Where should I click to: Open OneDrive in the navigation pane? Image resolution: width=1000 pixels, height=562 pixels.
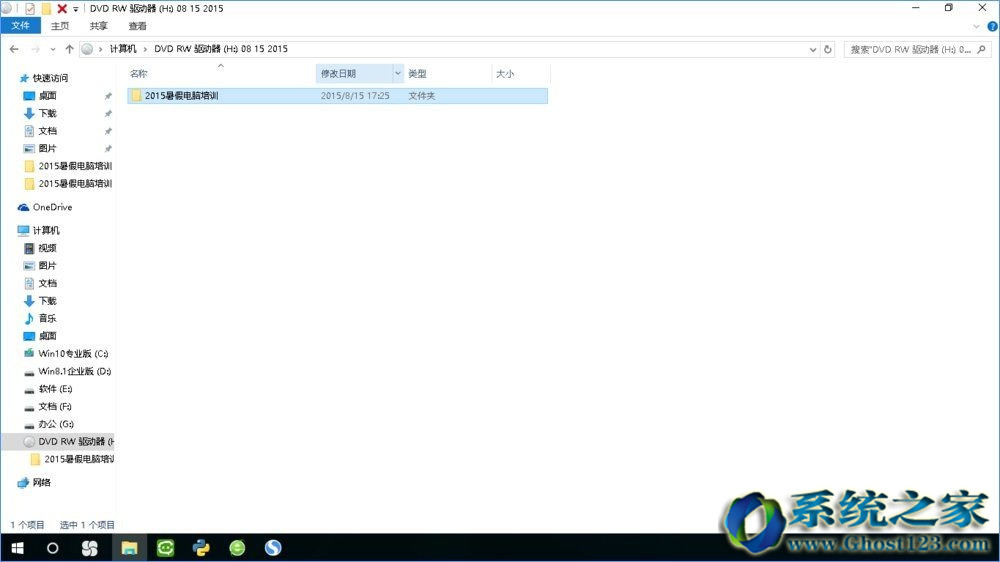(x=52, y=207)
